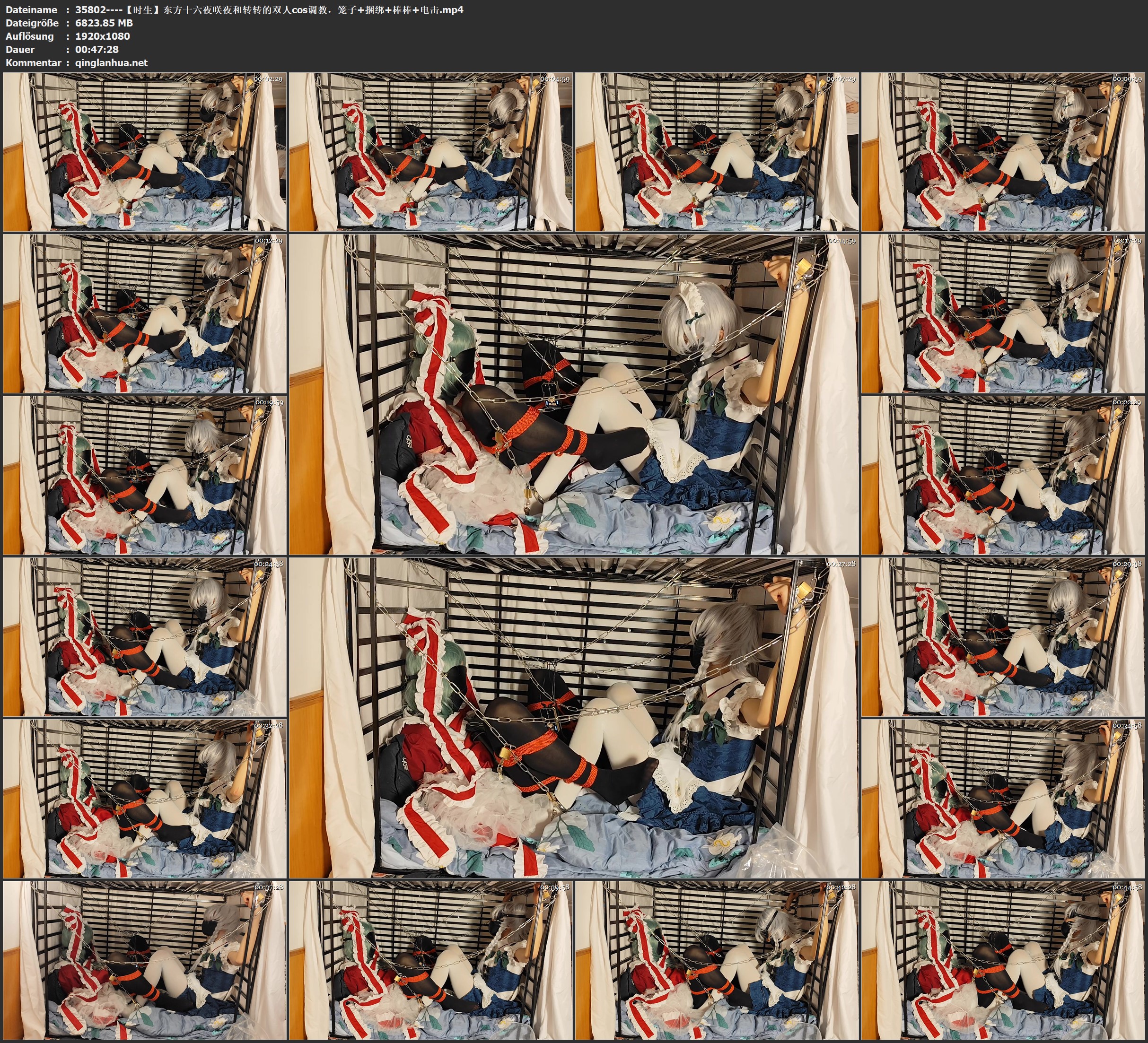
Task: Select the large frame at 00:27:28
Action: click(x=574, y=718)
